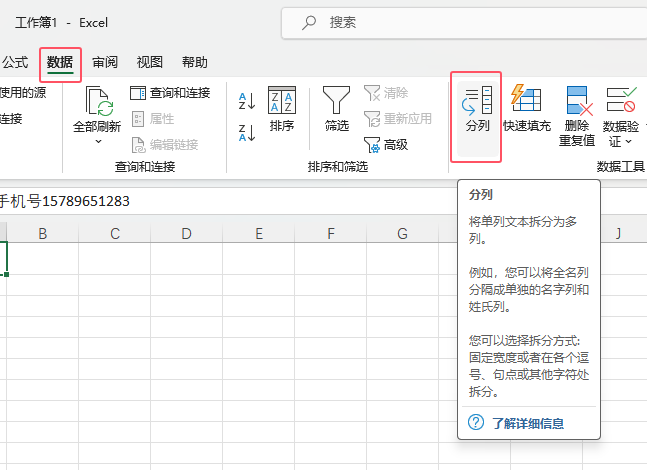The image size is (647, 470).
Task: Select the Formulas (公式) tab
Action: (15, 62)
